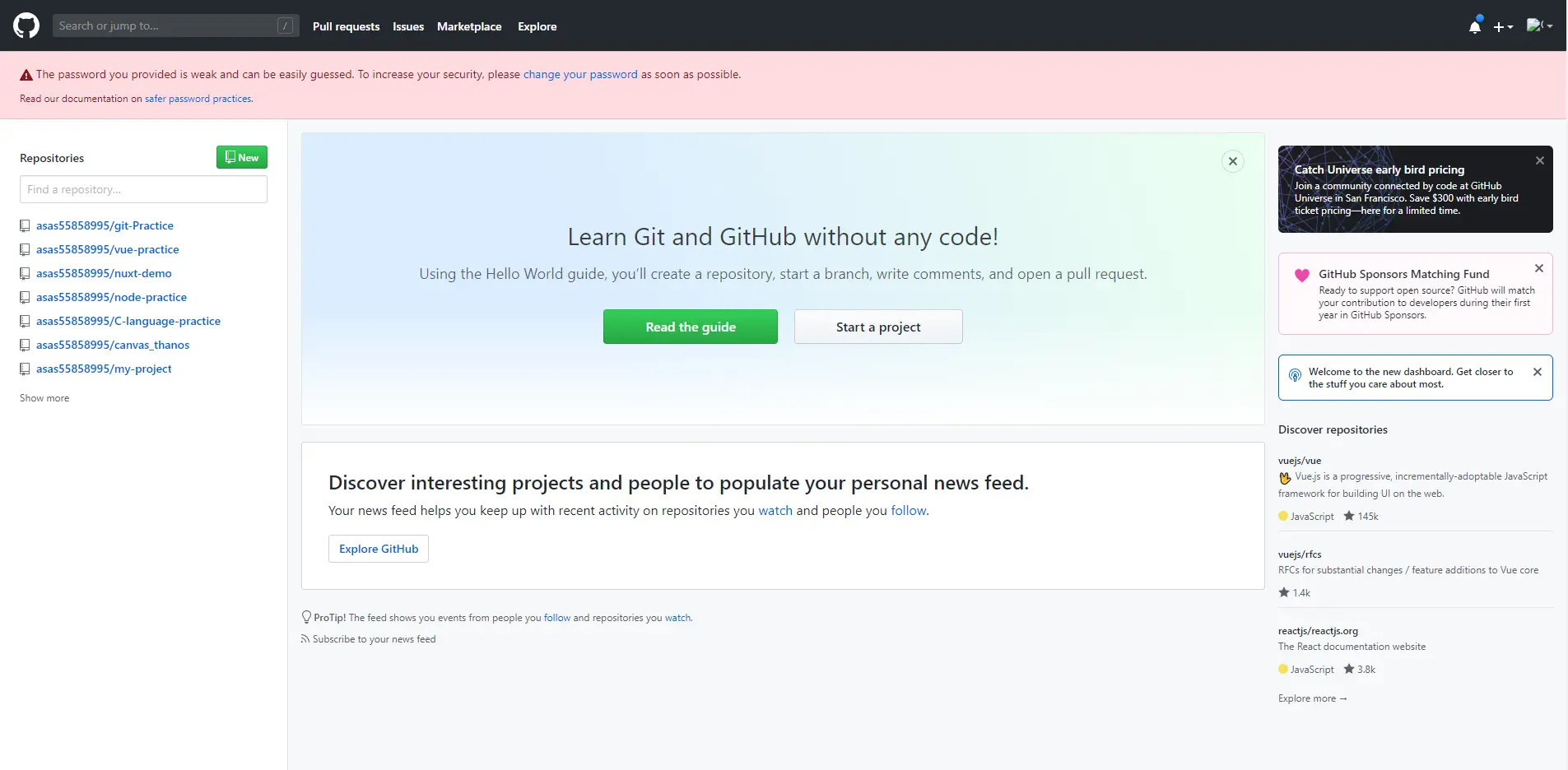Click repo icon beside vue-practice
Viewport: 1568px width, 770px height.
coord(25,249)
